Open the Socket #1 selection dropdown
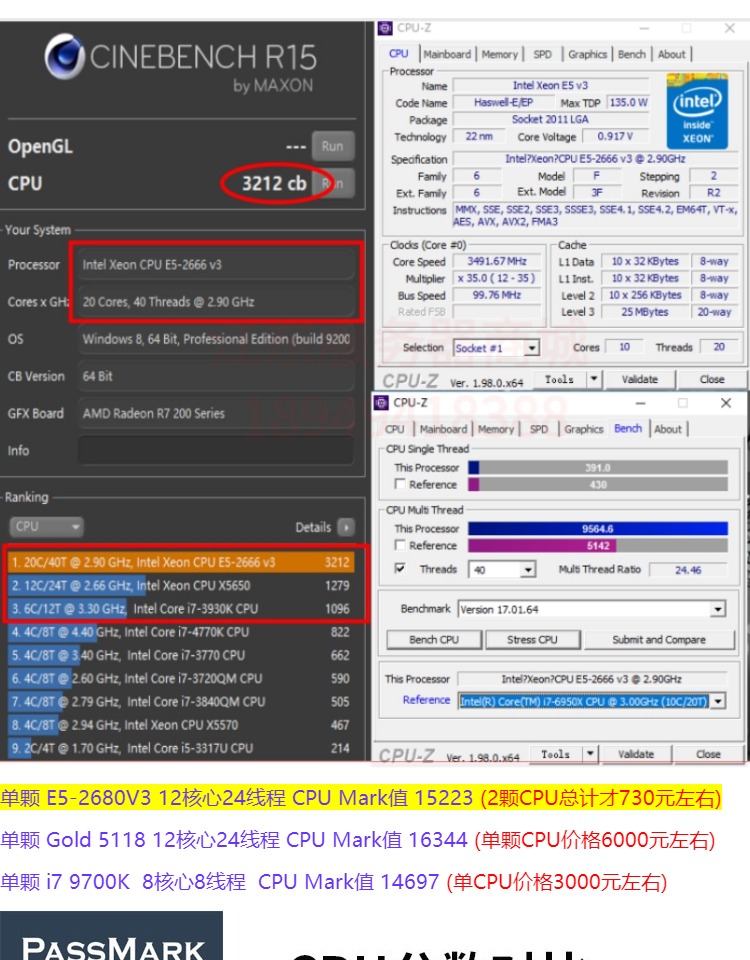Viewport: 750px width, 960px height. (531, 349)
